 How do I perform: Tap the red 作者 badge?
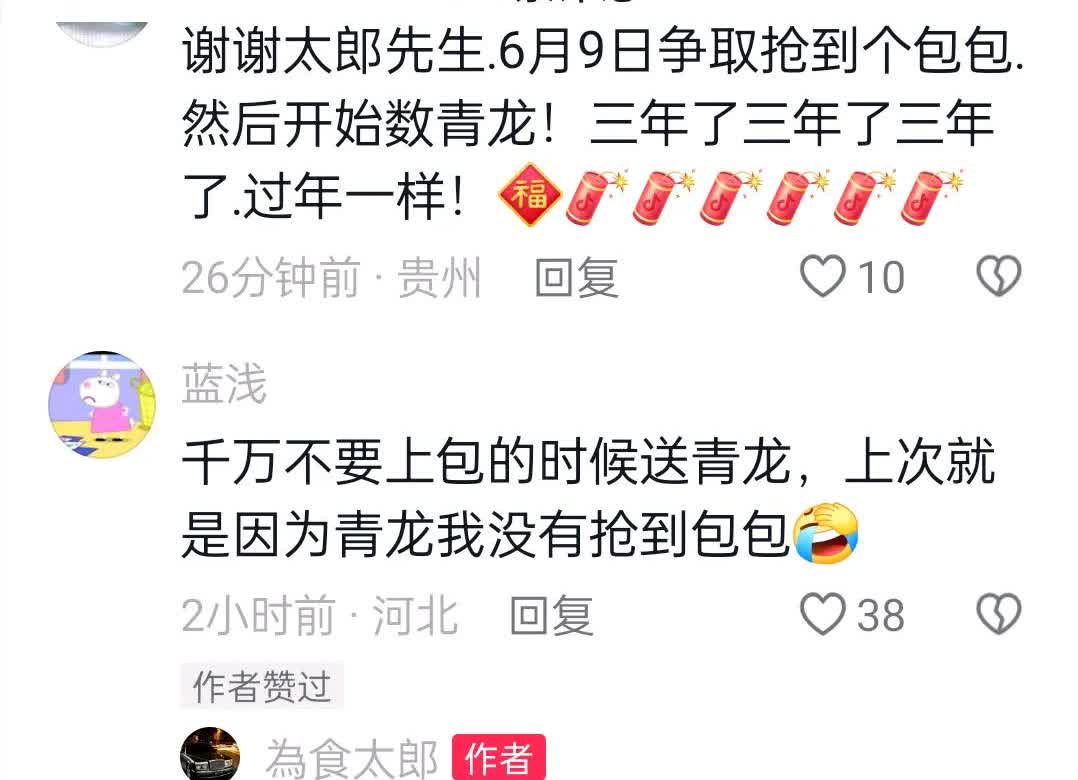tap(498, 757)
